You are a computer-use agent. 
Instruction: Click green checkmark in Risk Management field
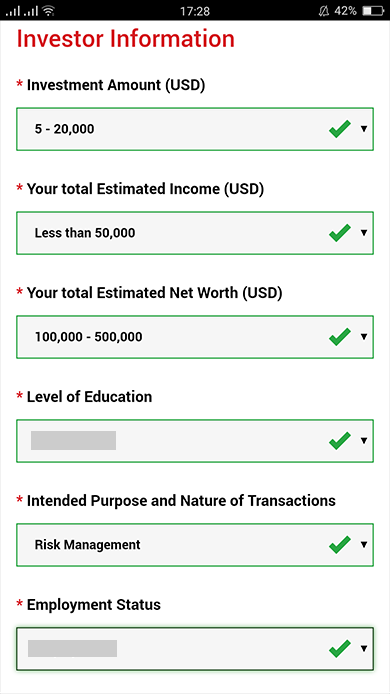click(x=340, y=545)
